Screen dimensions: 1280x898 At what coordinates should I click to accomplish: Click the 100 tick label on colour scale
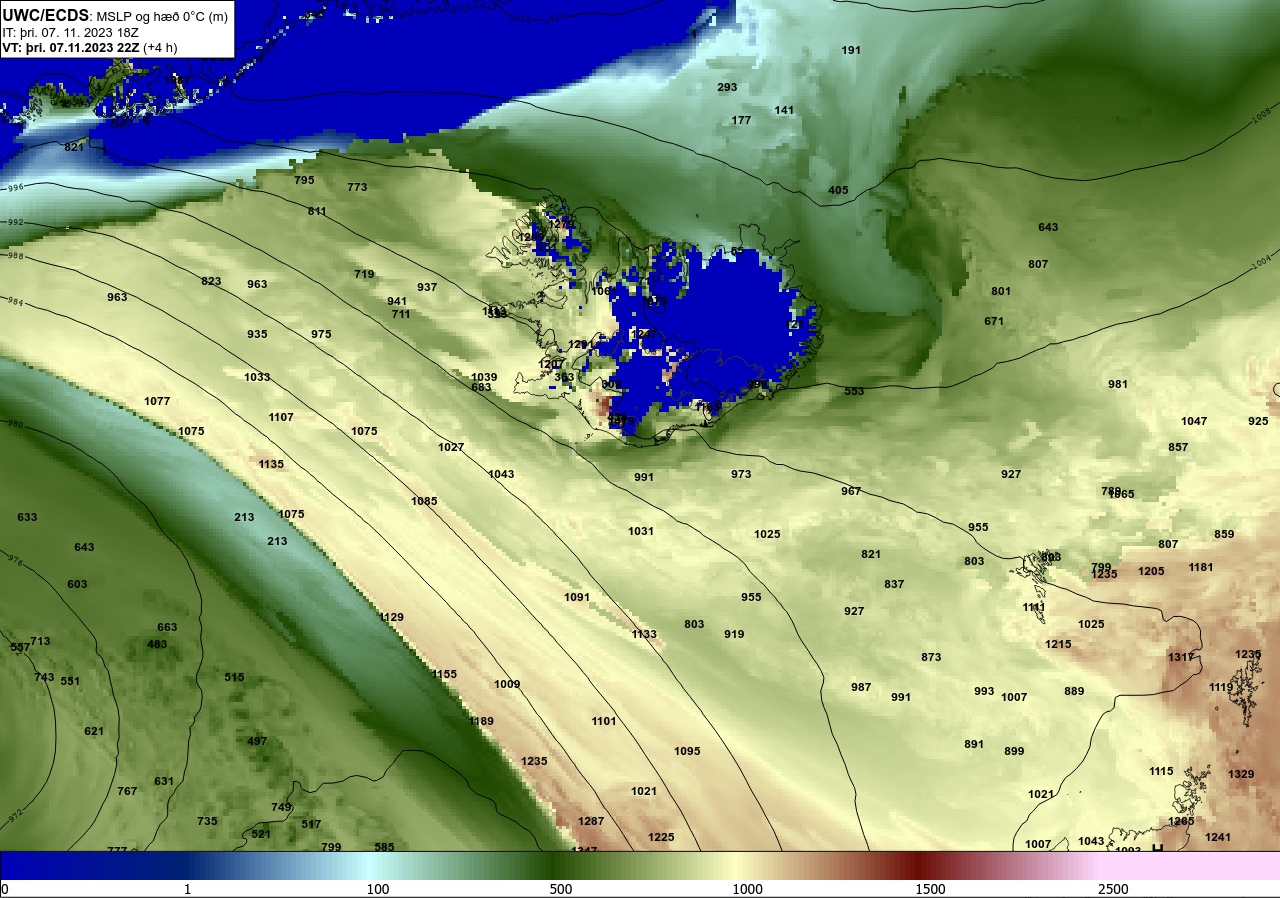click(377, 889)
